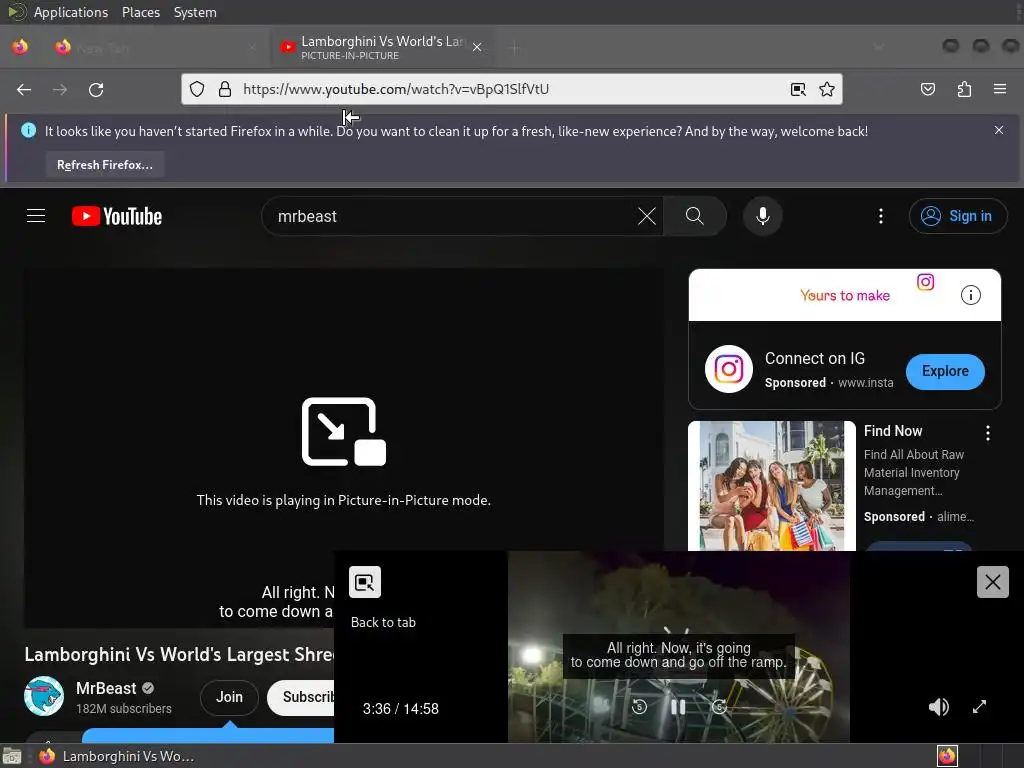1024x768 pixels.
Task: Click Instagram logo in Connect on IG ad
Action: tap(729, 369)
